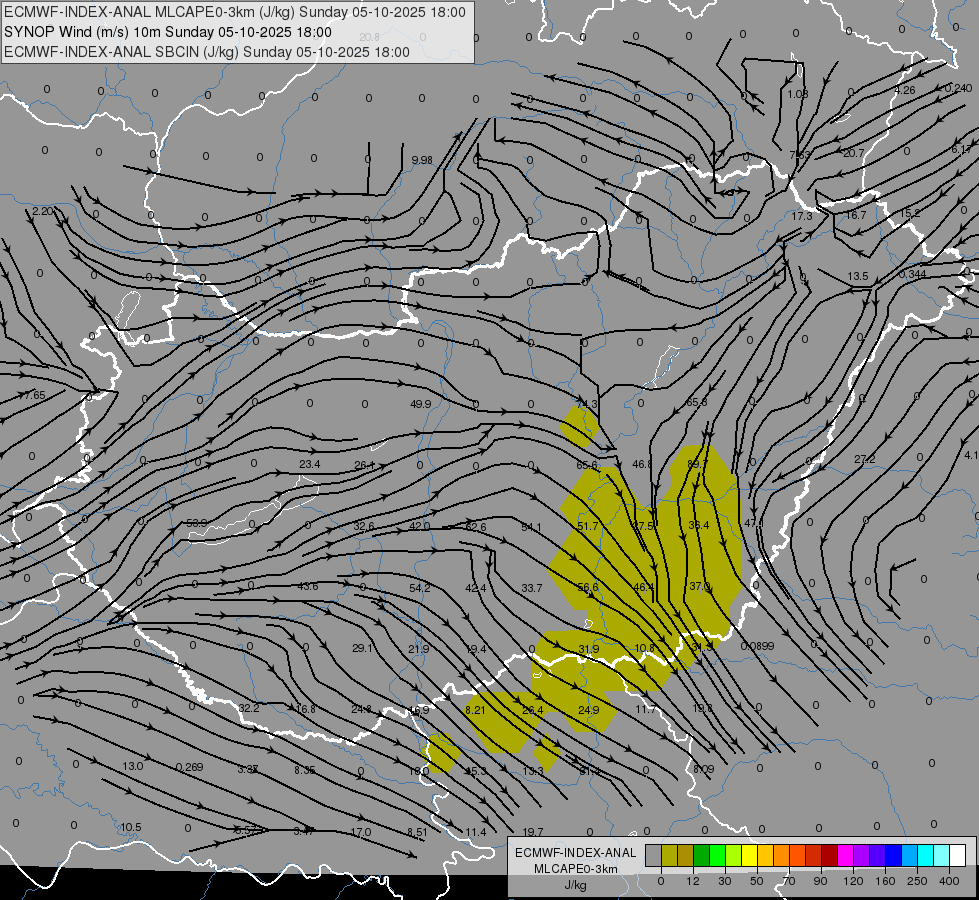Click the magenta legend swatch
This screenshot has width=979, height=900.
846,856
